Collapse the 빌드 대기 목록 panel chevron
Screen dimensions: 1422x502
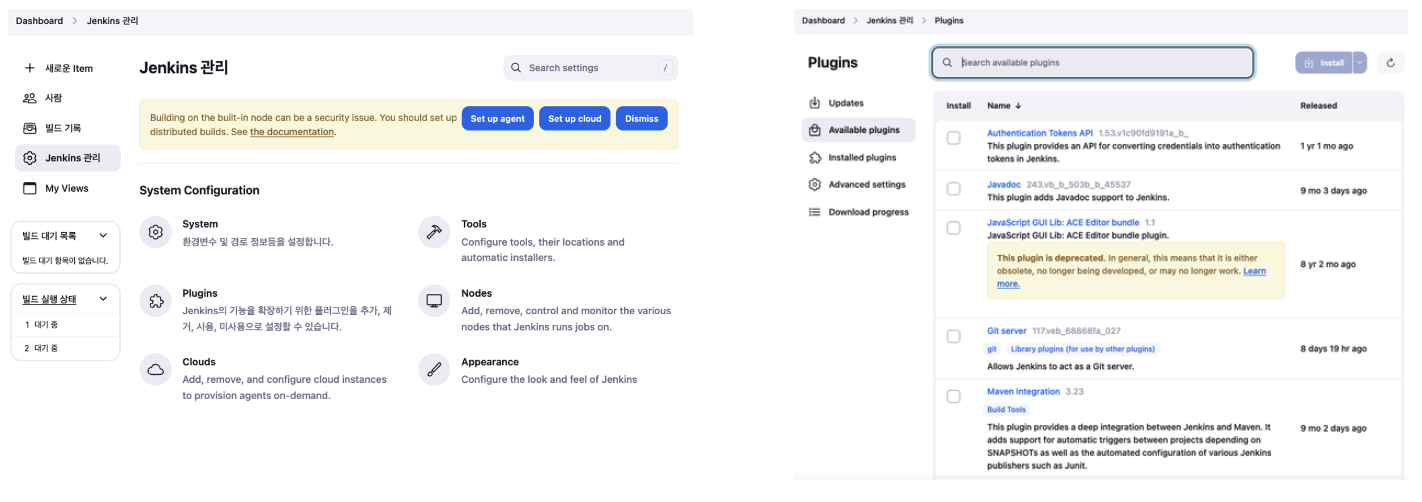click(102, 236)
